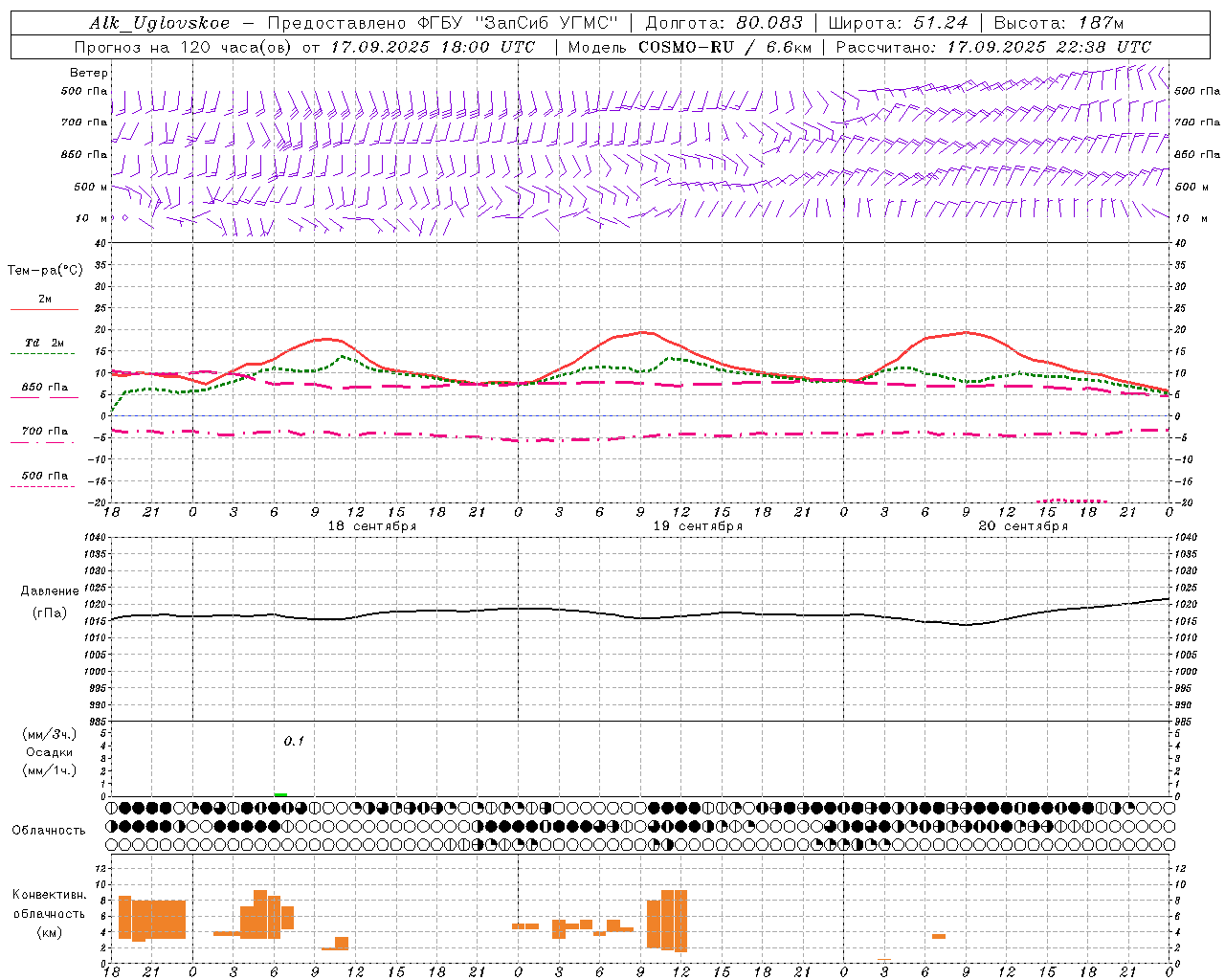
Task: Click the 700 гПа temperature legend entry
Action: tap(45, 432)
